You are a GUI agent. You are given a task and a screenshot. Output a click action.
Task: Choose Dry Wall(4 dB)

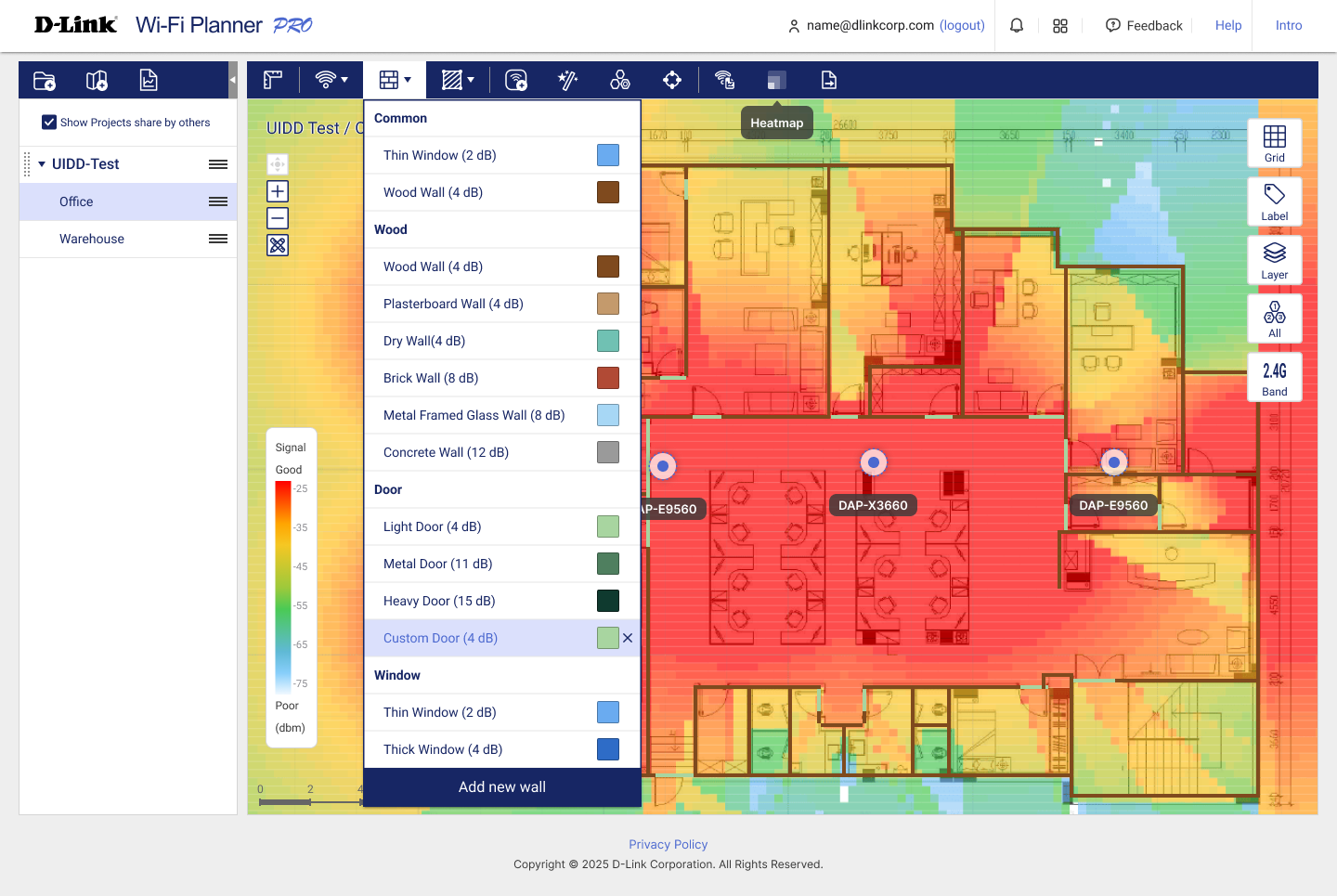pyautogui.click(x=502, y=341)
